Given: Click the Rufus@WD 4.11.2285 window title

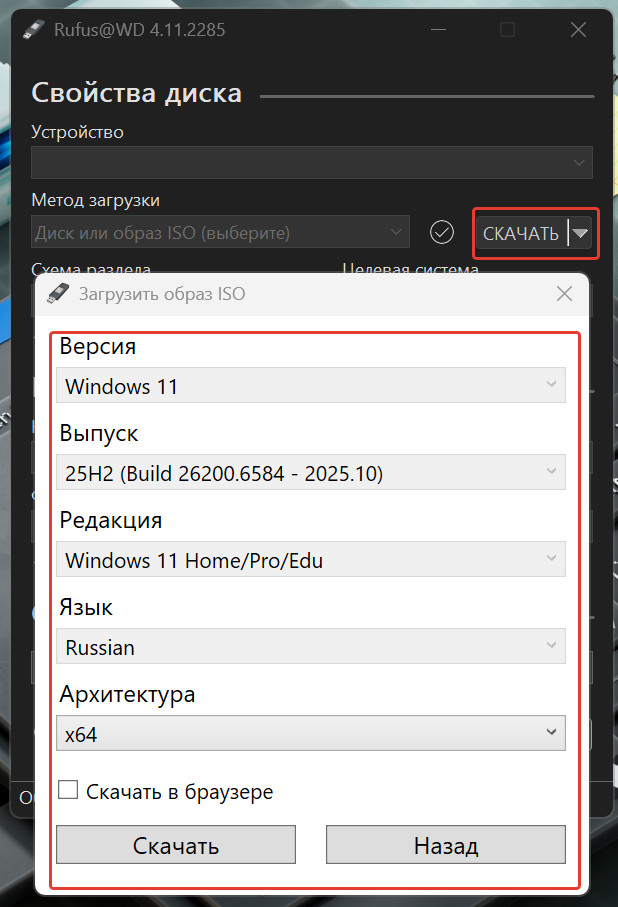Looking at the screenshot, I should [139, 30].
